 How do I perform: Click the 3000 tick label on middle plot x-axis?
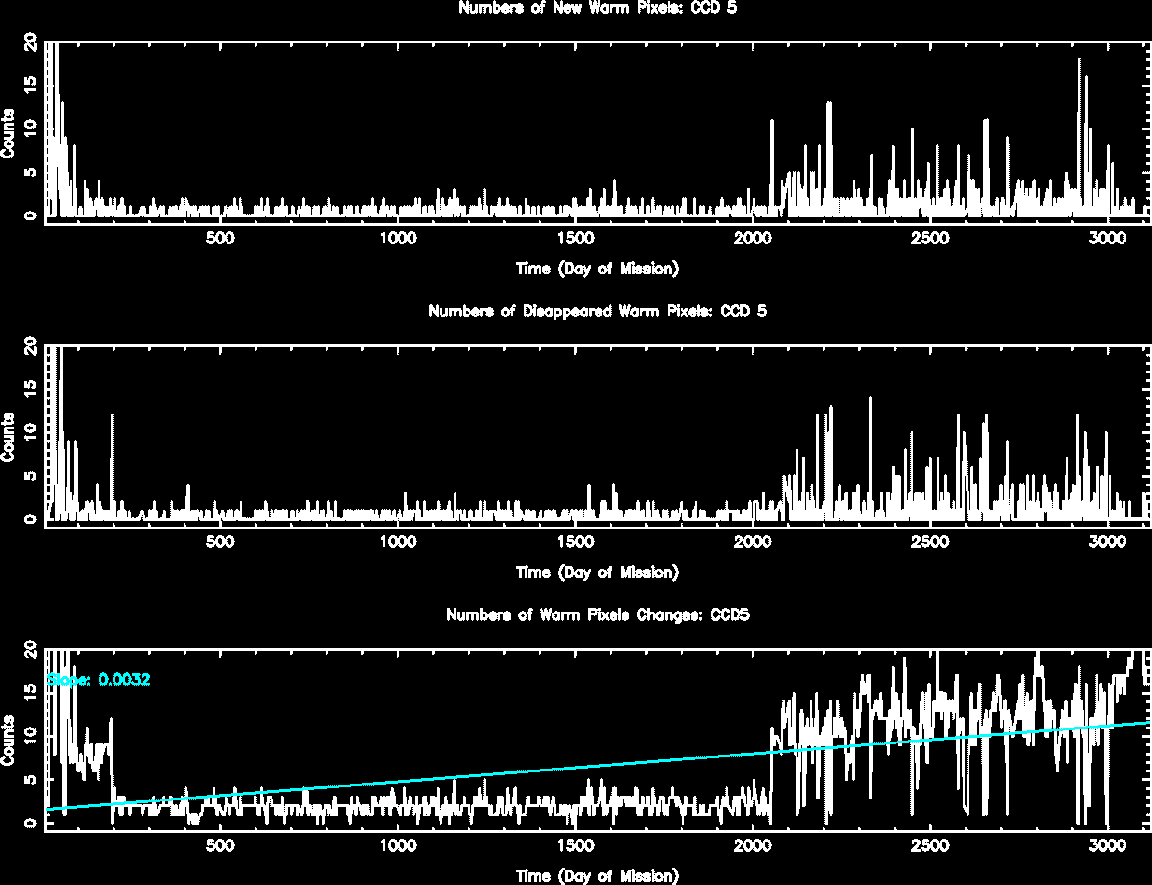[1107, 542]
